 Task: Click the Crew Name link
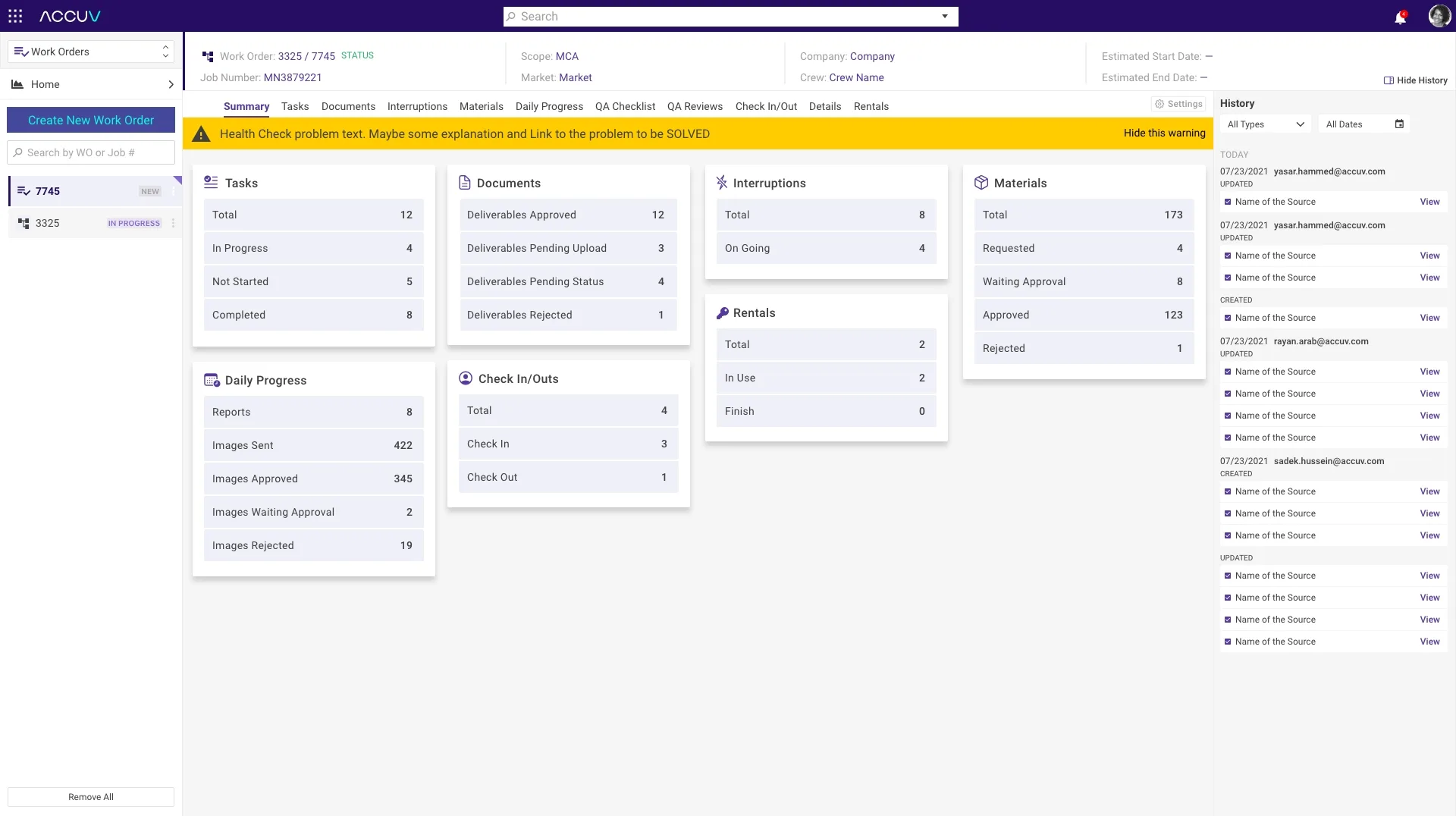coord(856,77)
